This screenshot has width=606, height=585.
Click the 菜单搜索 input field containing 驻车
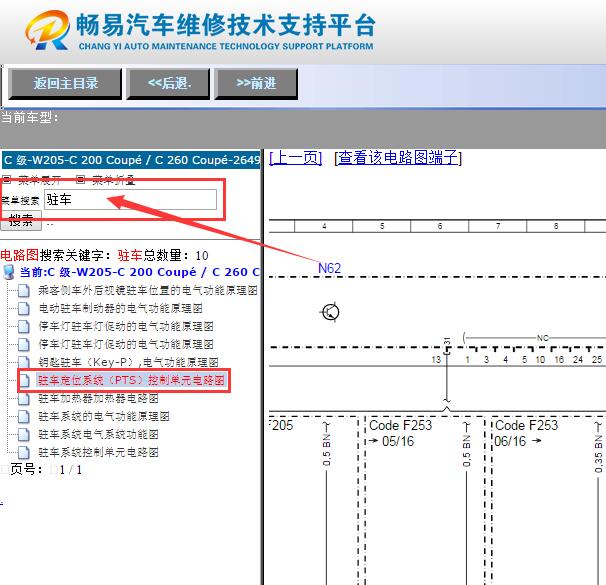(130, 199)
